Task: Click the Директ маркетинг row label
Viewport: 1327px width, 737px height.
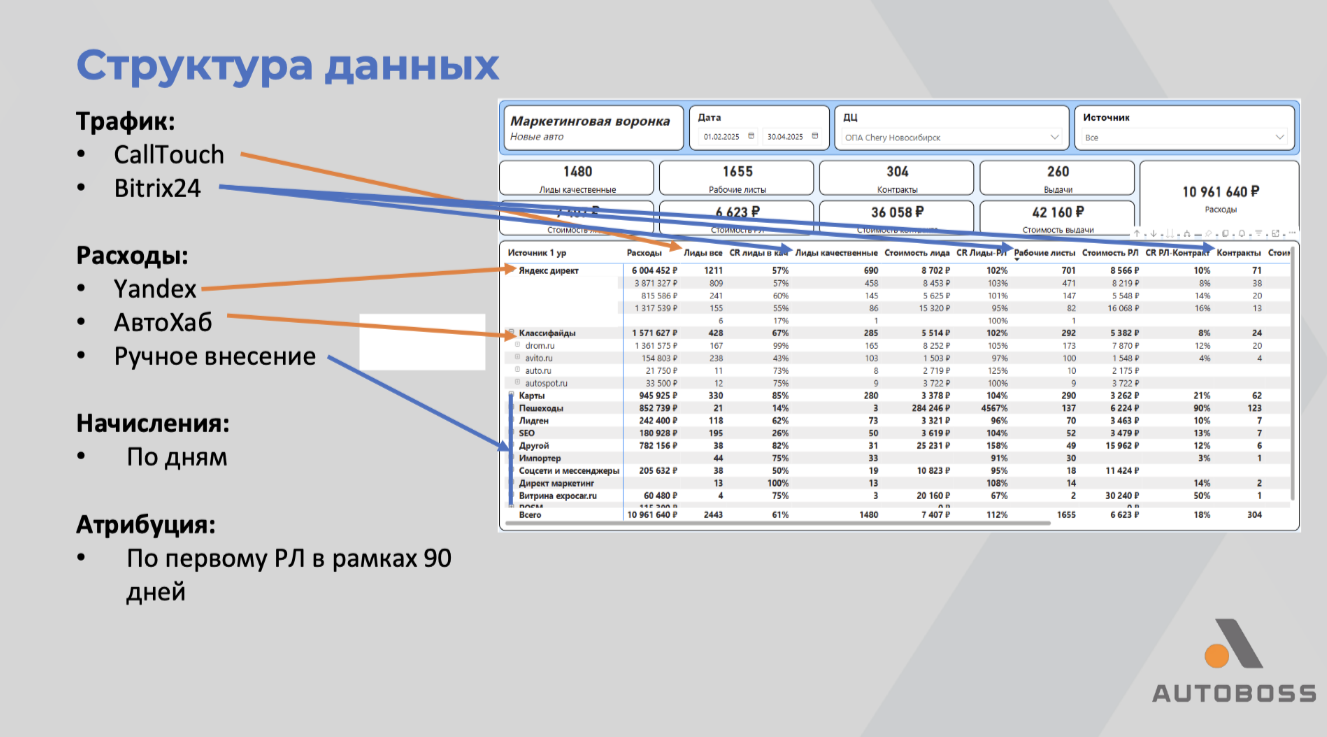Action: click(x=557, y=483)
